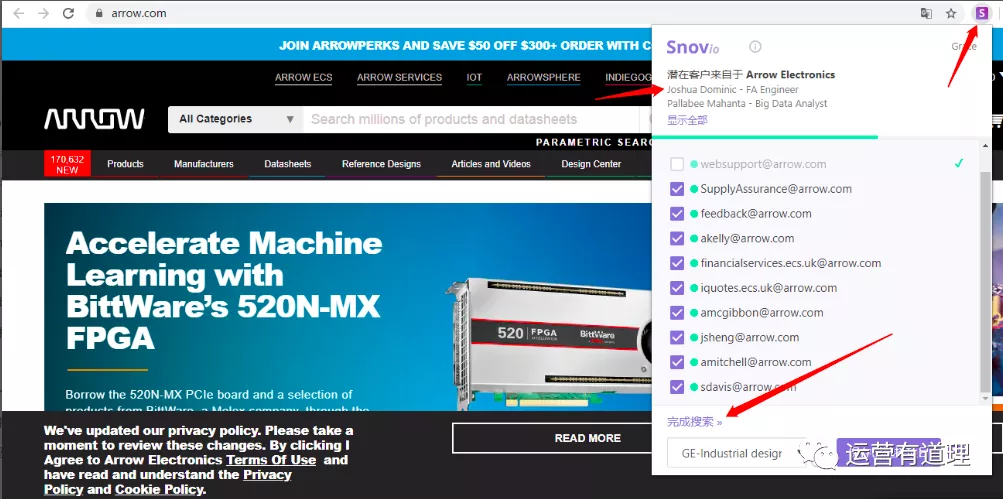
Task: Click the READ MORE button
Action: [587, 438]
